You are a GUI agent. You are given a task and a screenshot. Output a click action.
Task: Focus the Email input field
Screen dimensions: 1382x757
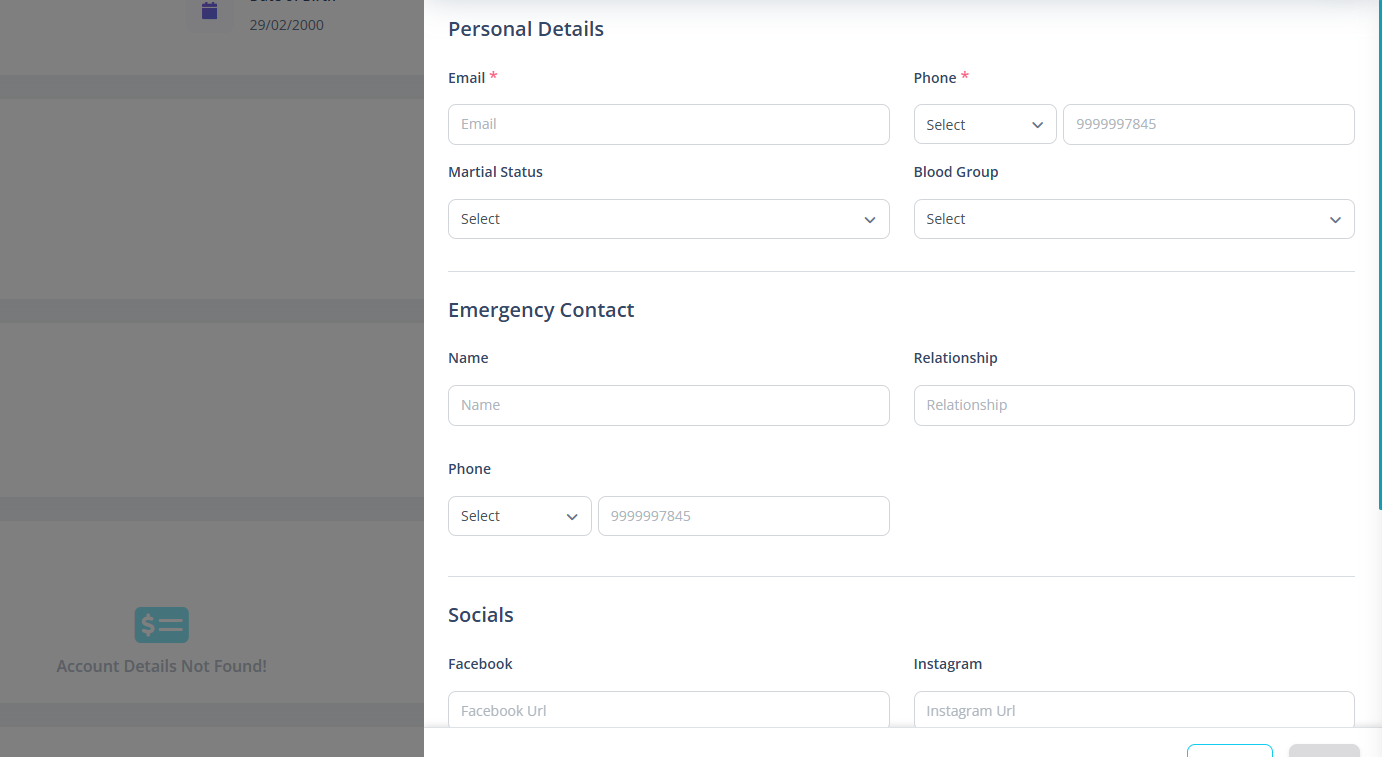point(669,125)
